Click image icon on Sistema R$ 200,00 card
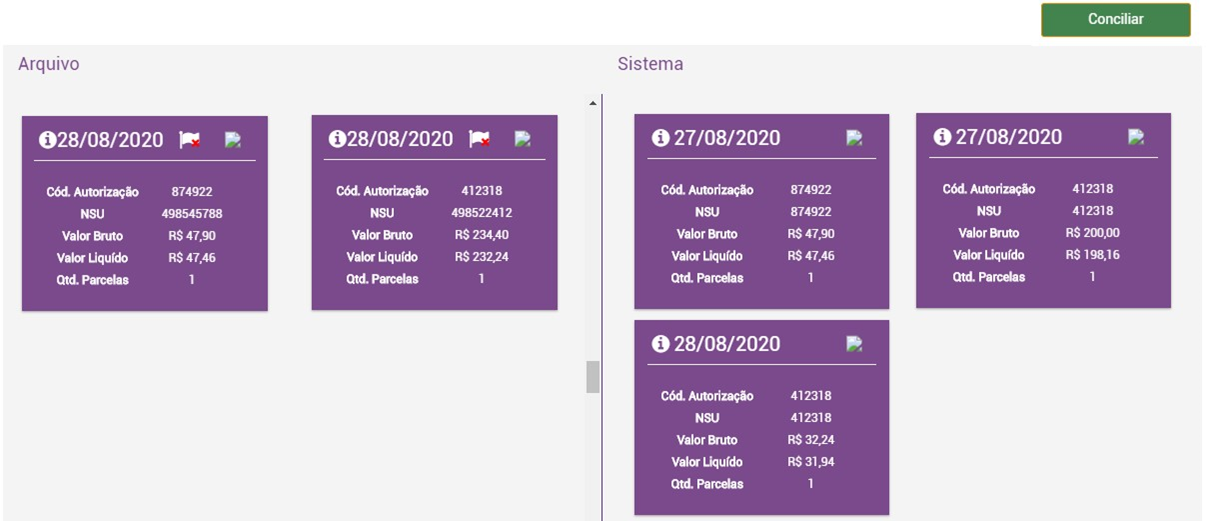Image resolution: width=1208 pixels, height=521 pixels. coord(1136,137)
